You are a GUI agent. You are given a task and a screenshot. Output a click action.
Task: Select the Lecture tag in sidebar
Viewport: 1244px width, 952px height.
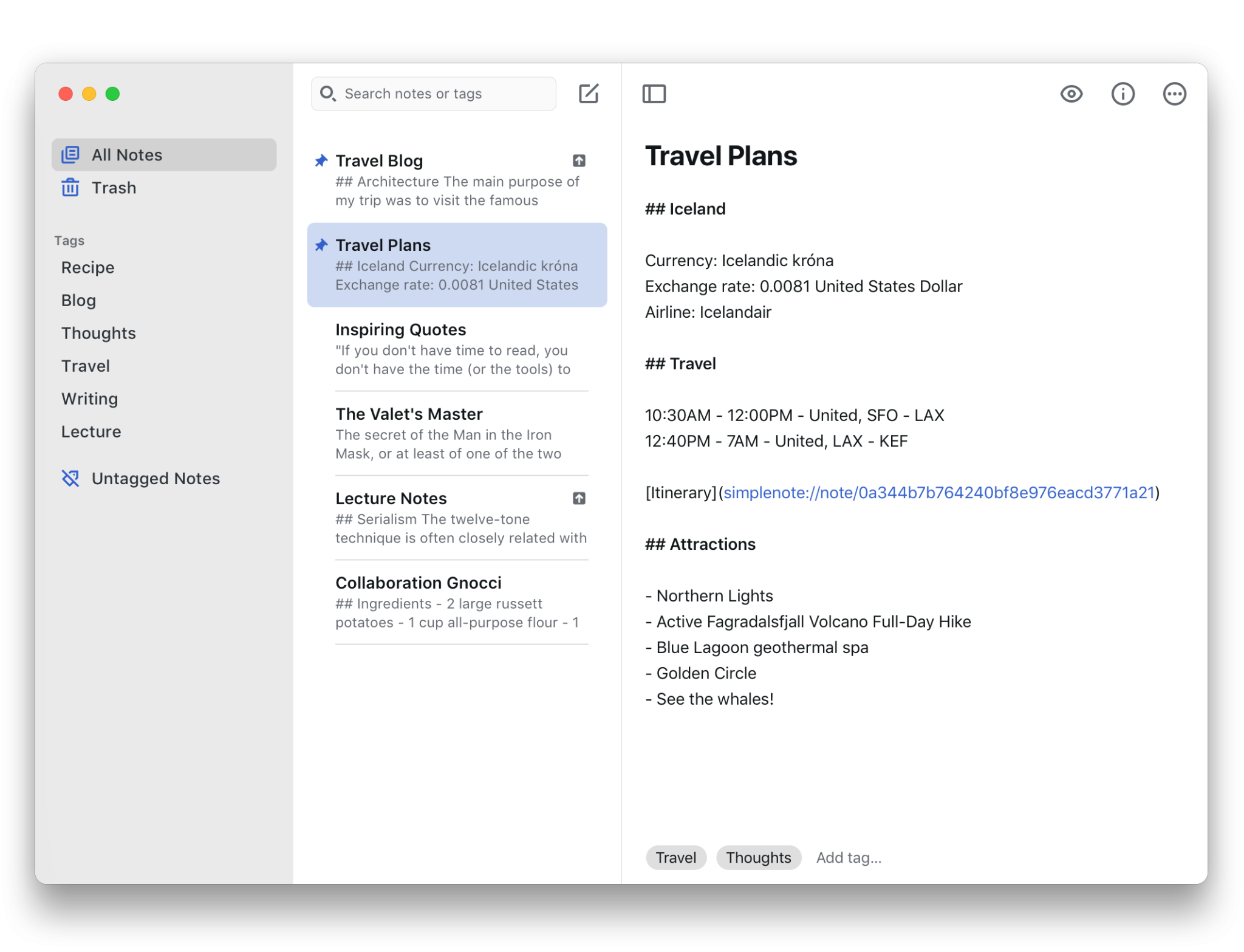91,431
